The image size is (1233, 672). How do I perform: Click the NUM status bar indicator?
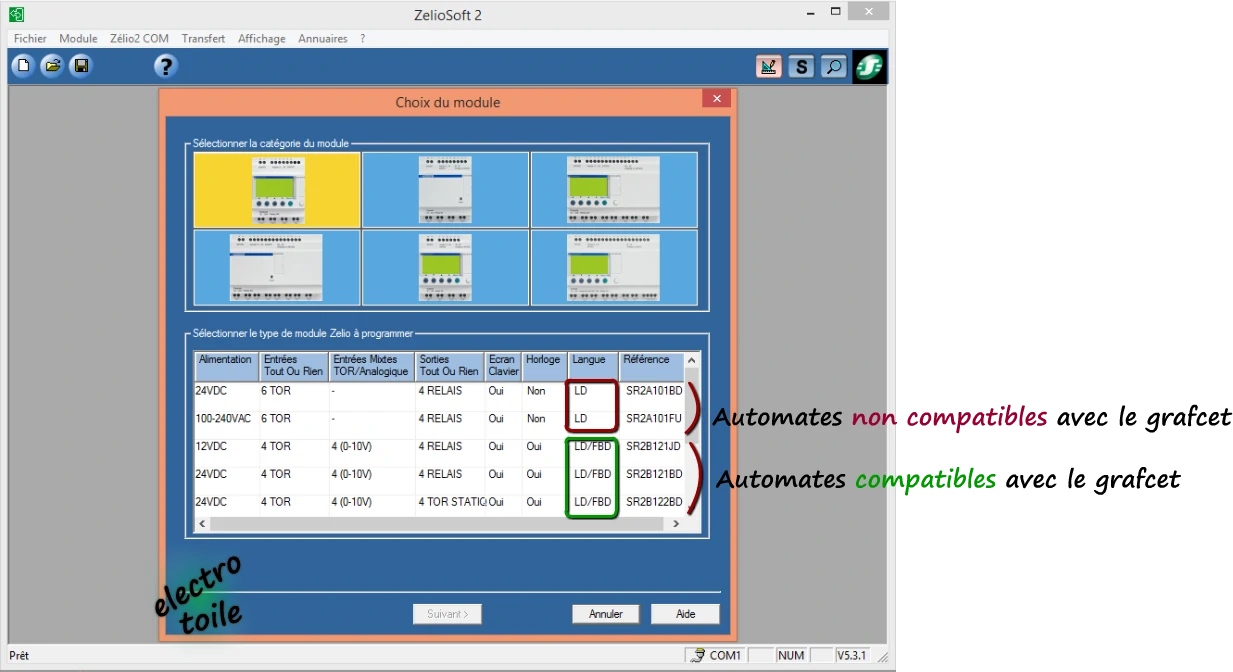(791, 655)
